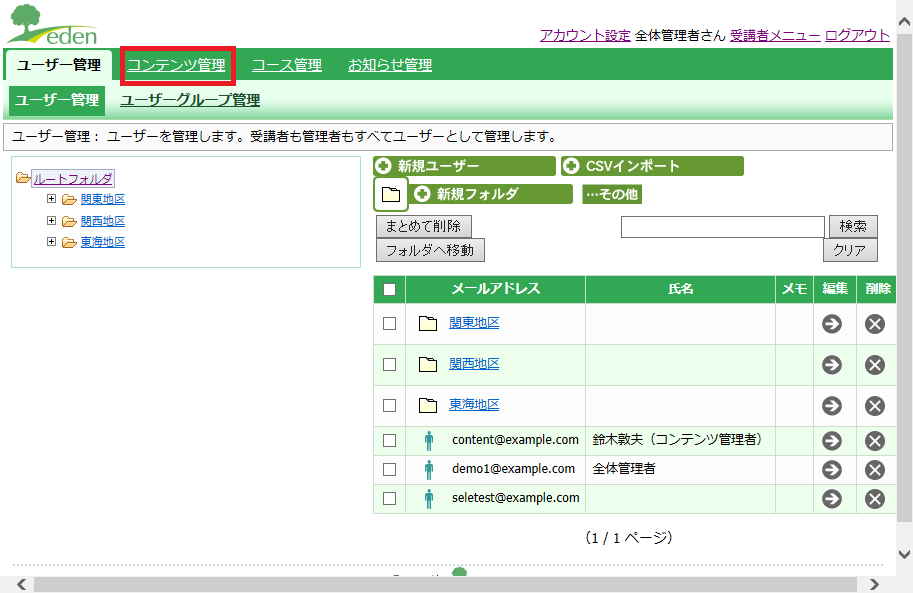Click person icon for seletest@example.com
913x593 pixels.
[429, 499]
